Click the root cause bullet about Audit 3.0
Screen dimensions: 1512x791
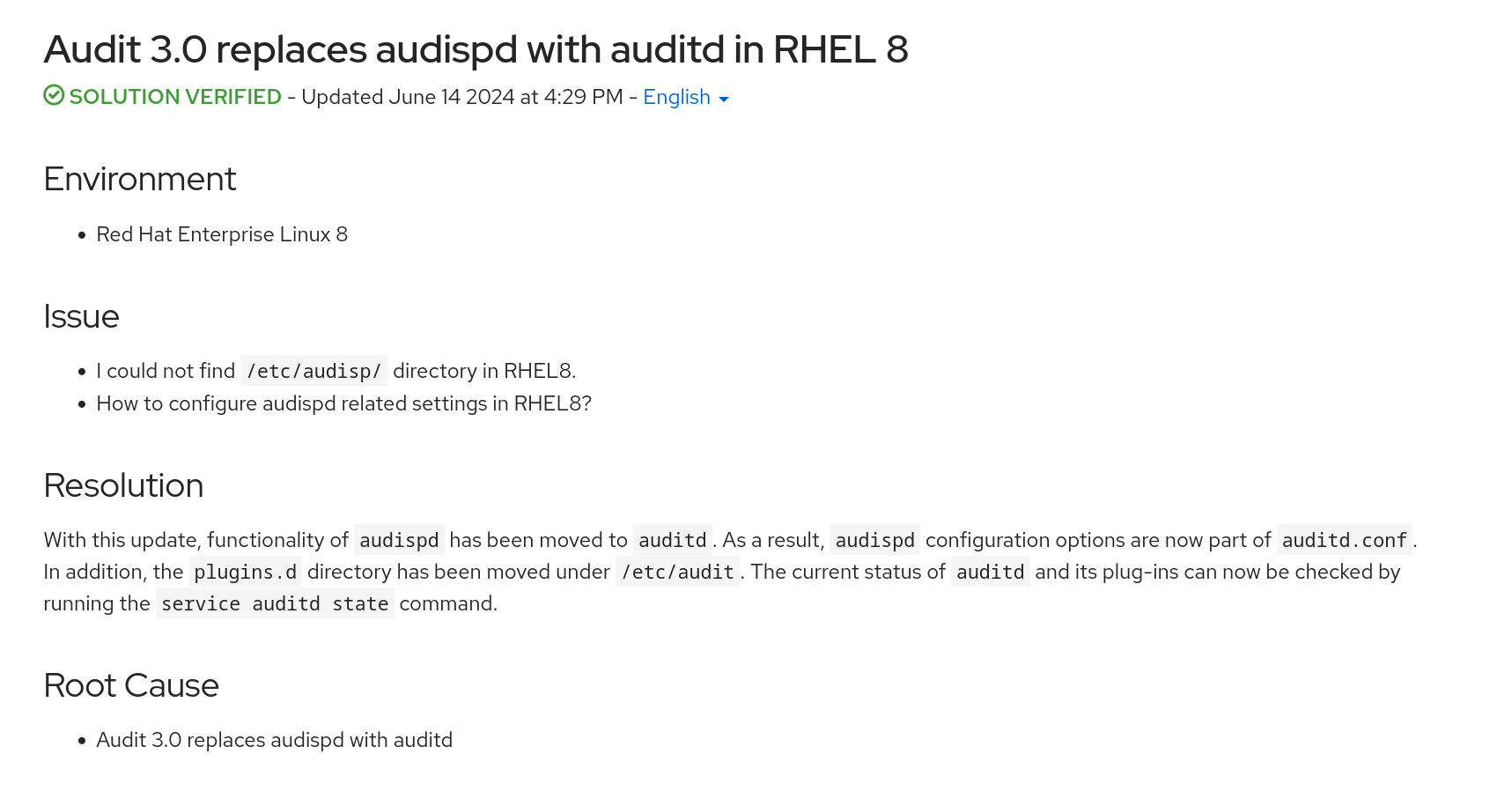point(274,740)
